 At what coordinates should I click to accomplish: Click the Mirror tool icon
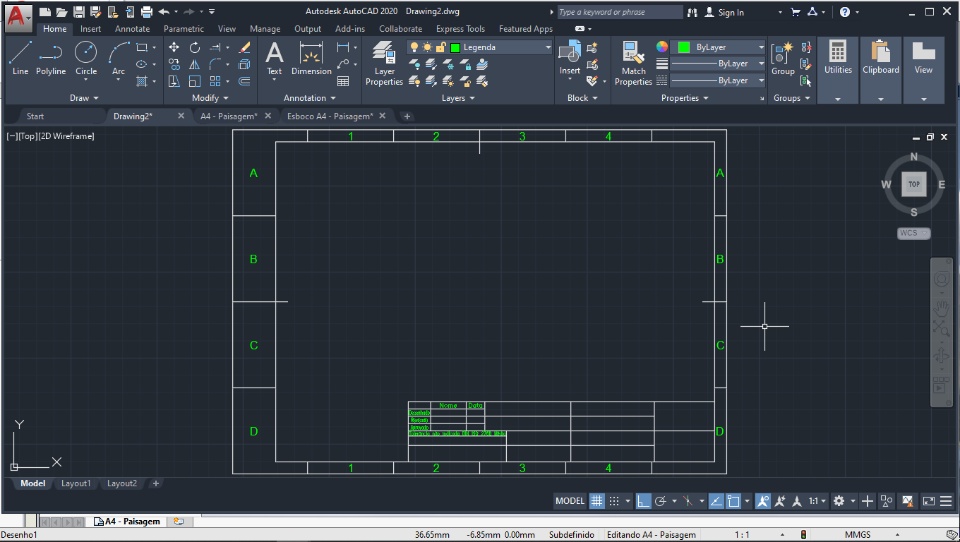coord(195,64)
